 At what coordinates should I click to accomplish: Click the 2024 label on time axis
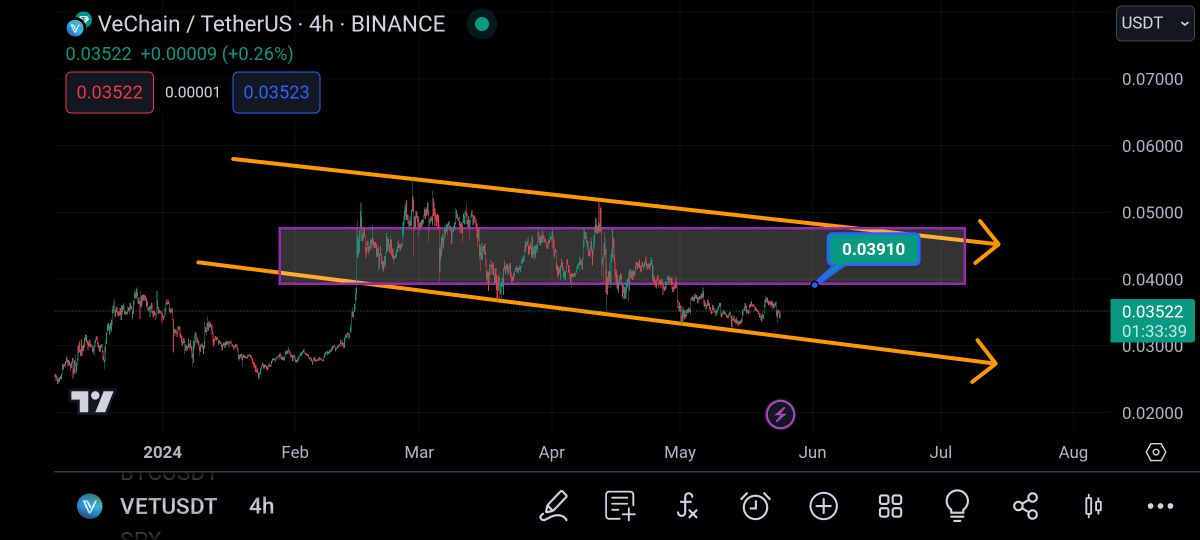(163, 452)
